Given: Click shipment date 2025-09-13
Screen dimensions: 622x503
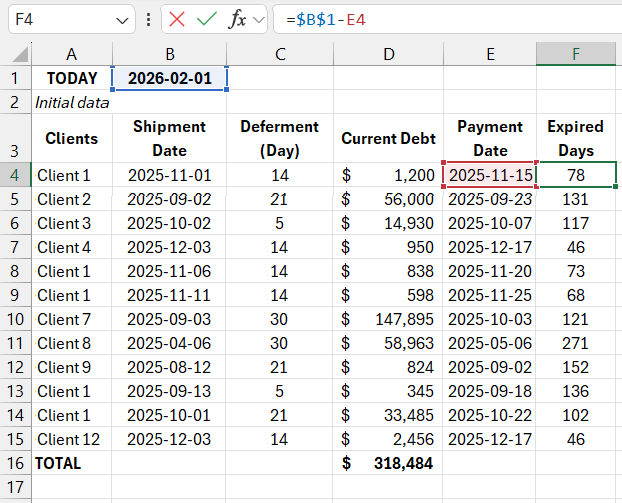Looking at the screenshot, I should click(169, 391).
